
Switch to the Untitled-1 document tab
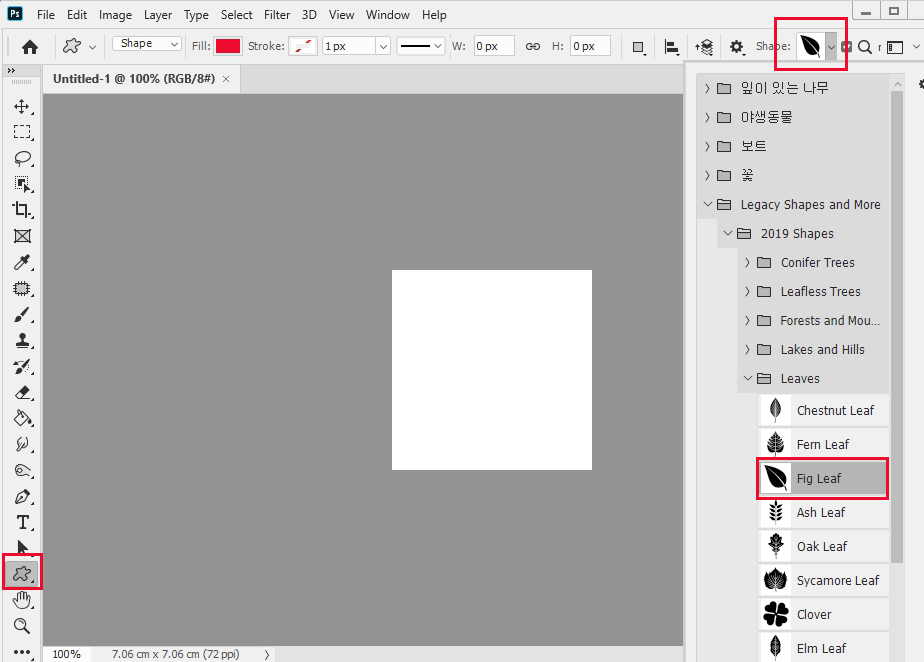point(134,78)
